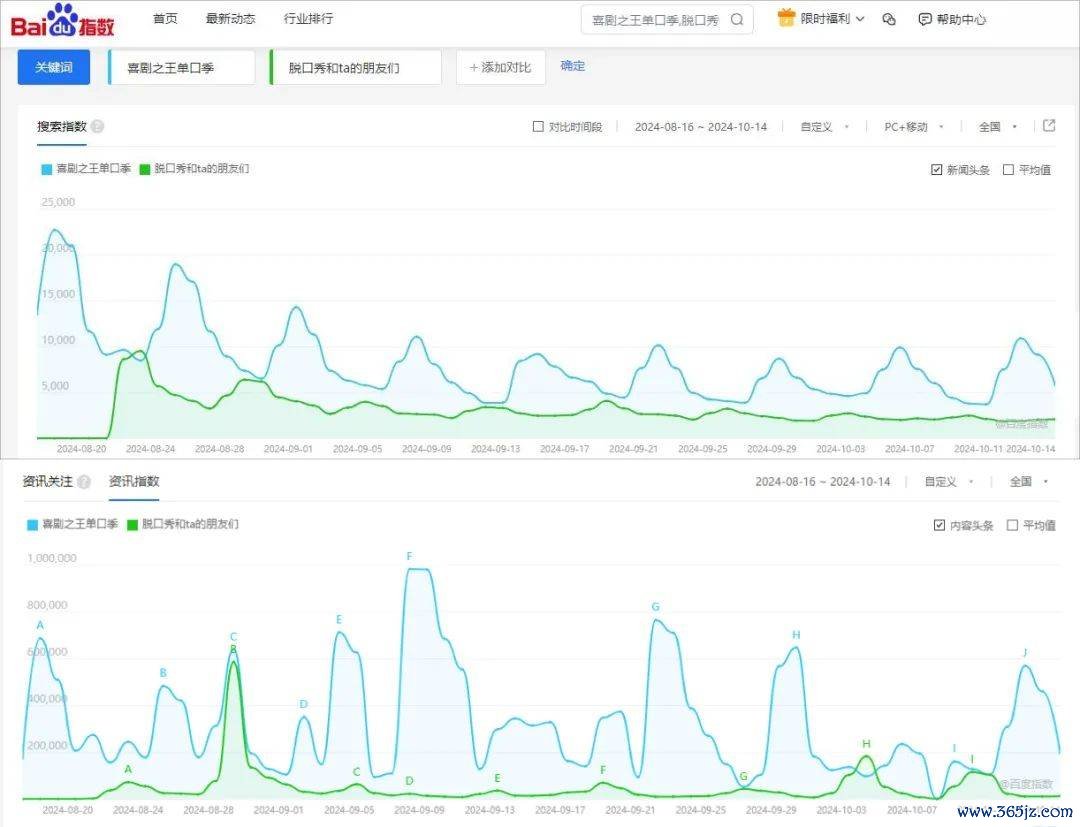
Task: Toggle blue 喜剧之王单口季 legend swatch in search chart
Action: tap(46, 169)
